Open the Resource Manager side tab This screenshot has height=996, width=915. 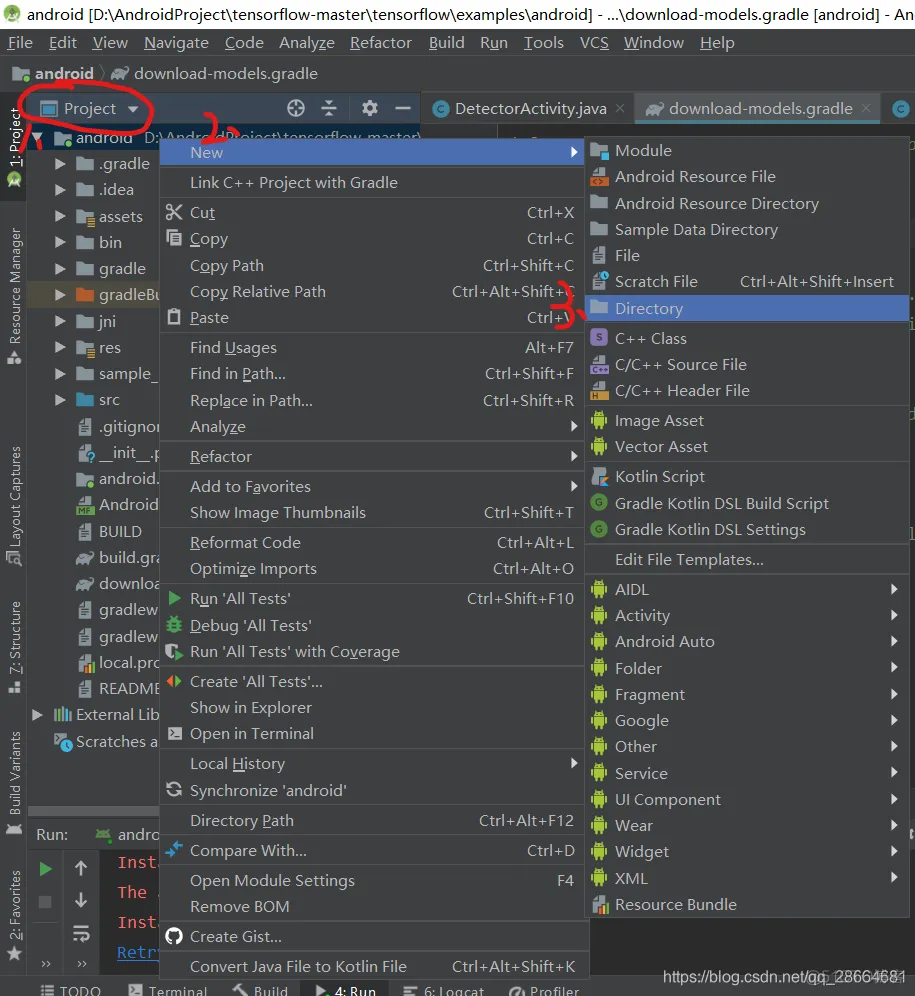(15, 296)
